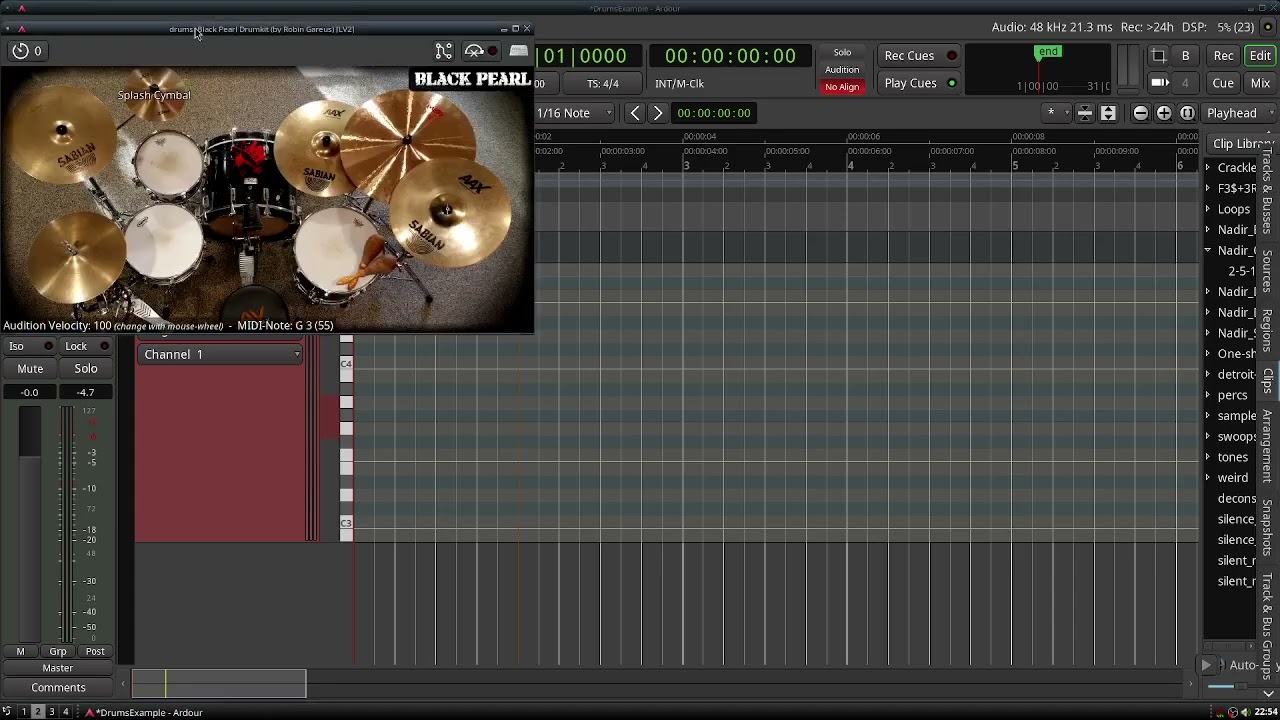Open the Channel 1 selector dropdown
The image size is (1280, 720).
click(x=220, y=355)
